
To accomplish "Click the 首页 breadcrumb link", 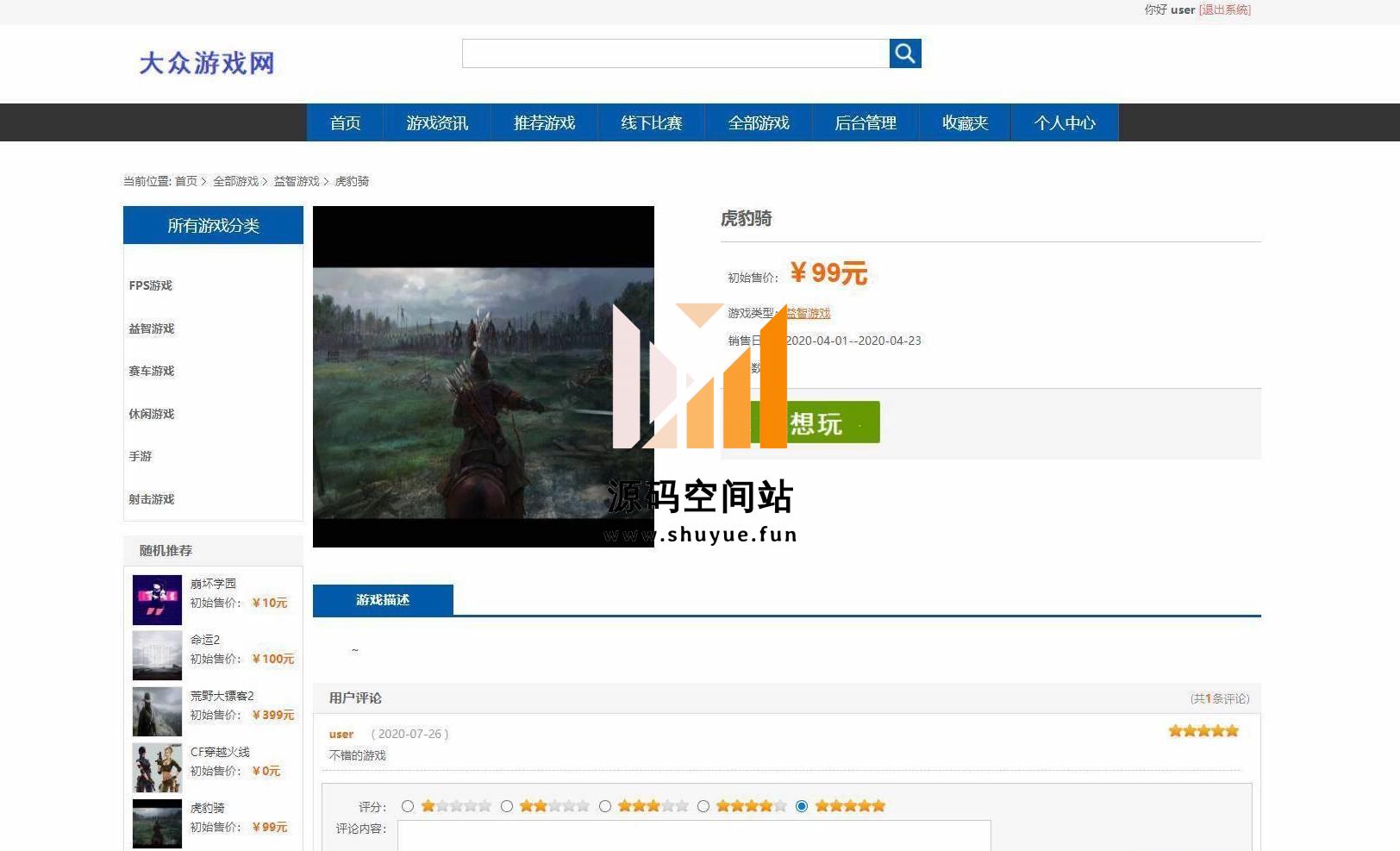I will pos(185,181).
